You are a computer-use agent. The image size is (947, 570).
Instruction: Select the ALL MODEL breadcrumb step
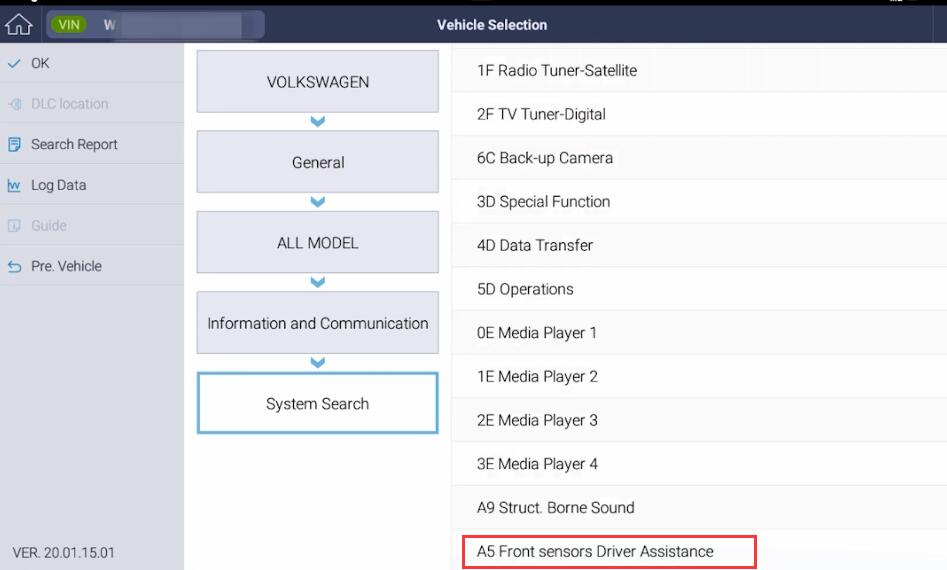[318, 242]
